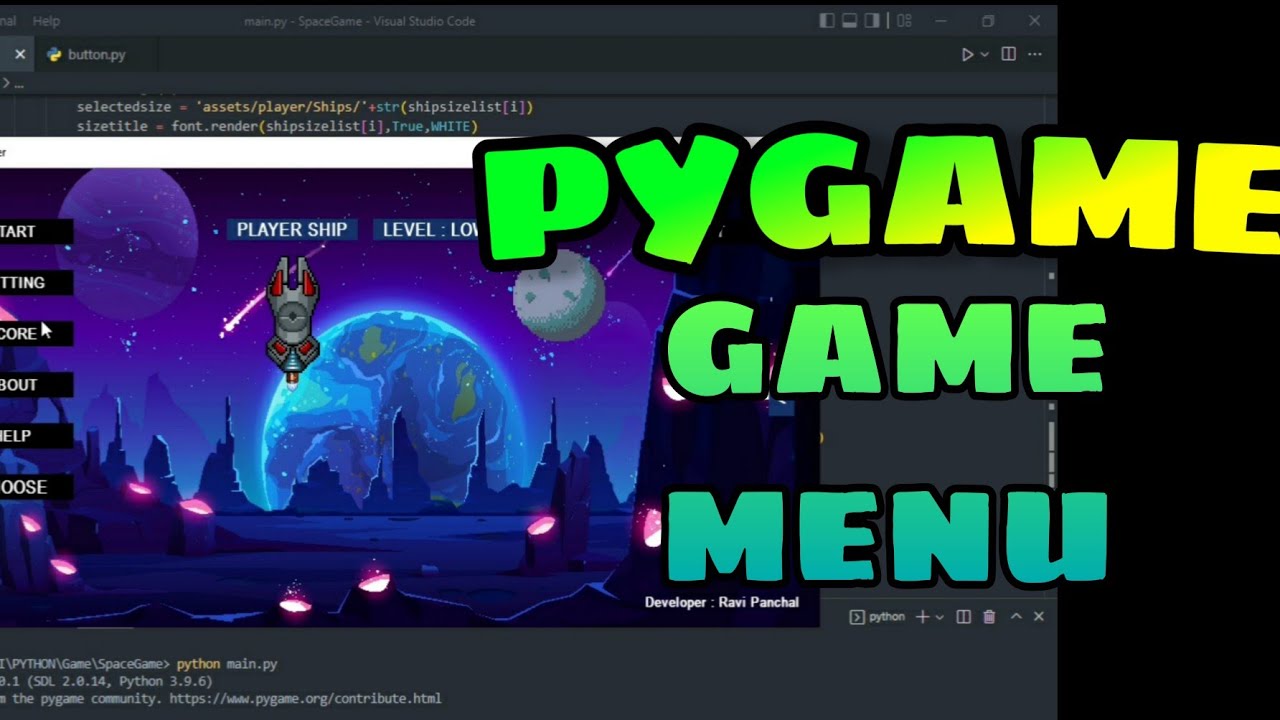Close the editor tab left of button.py
This screenshot has height=720, width=1280.
click(x=19, y=55)
